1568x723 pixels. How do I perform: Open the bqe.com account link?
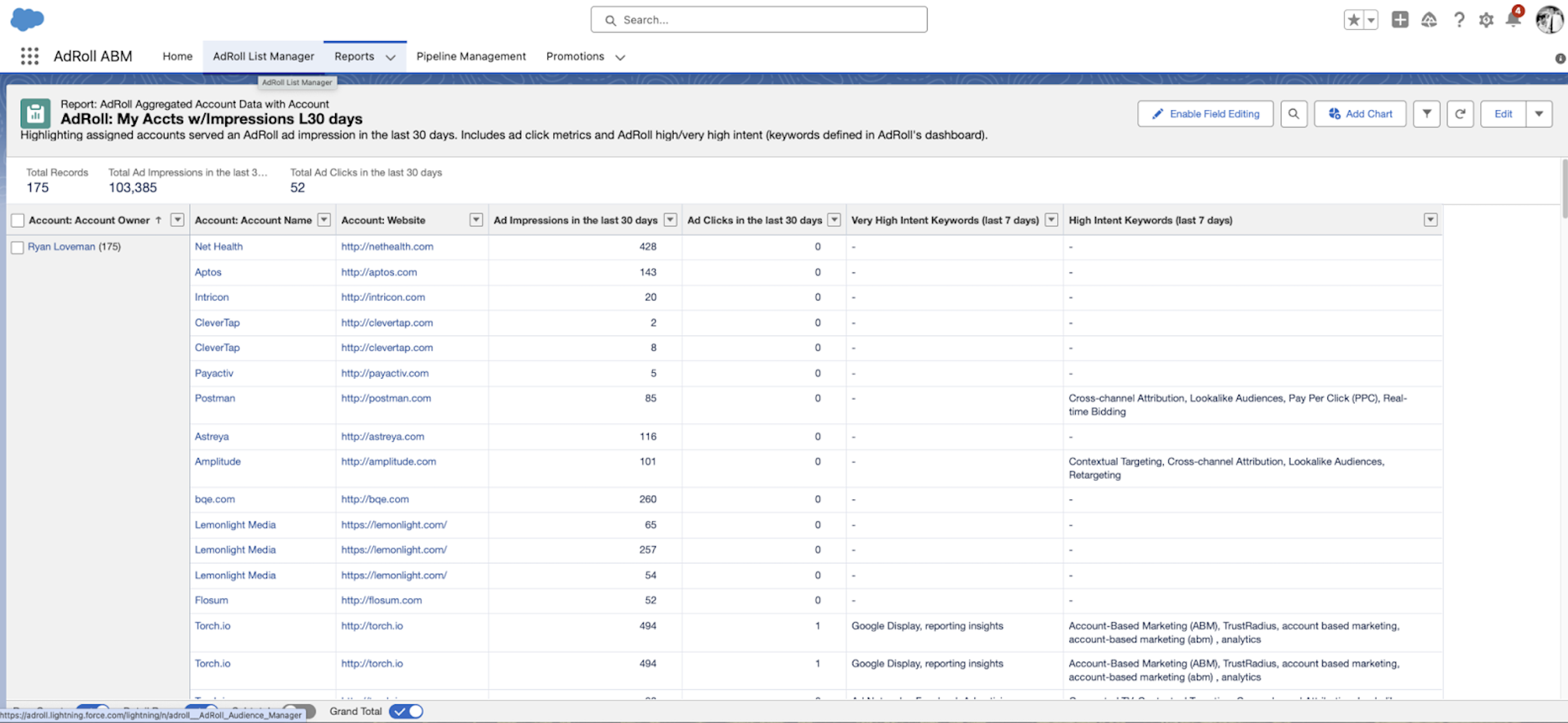(x=215, y=499)
